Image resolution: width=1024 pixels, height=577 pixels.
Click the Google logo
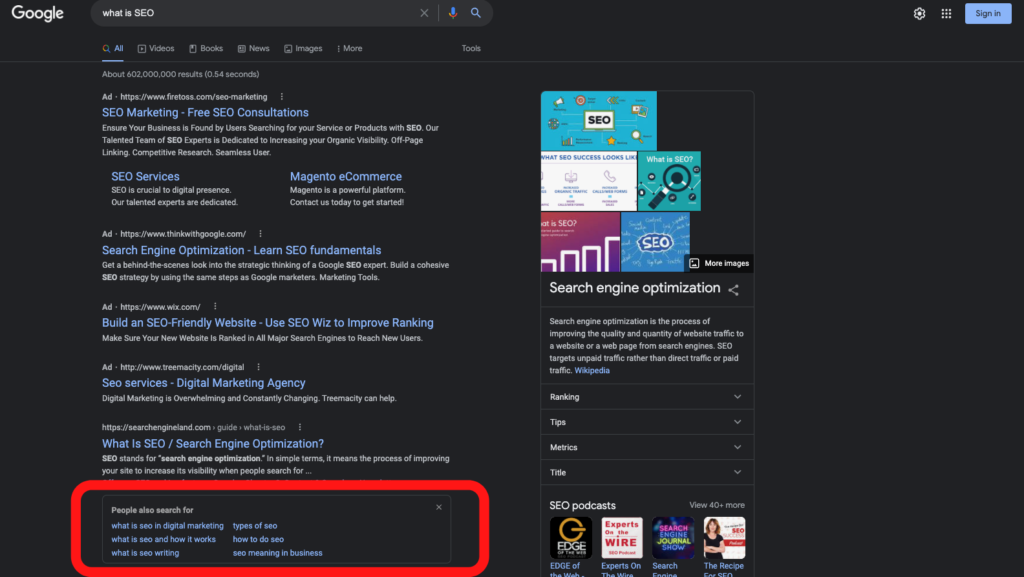pos(37,13)
